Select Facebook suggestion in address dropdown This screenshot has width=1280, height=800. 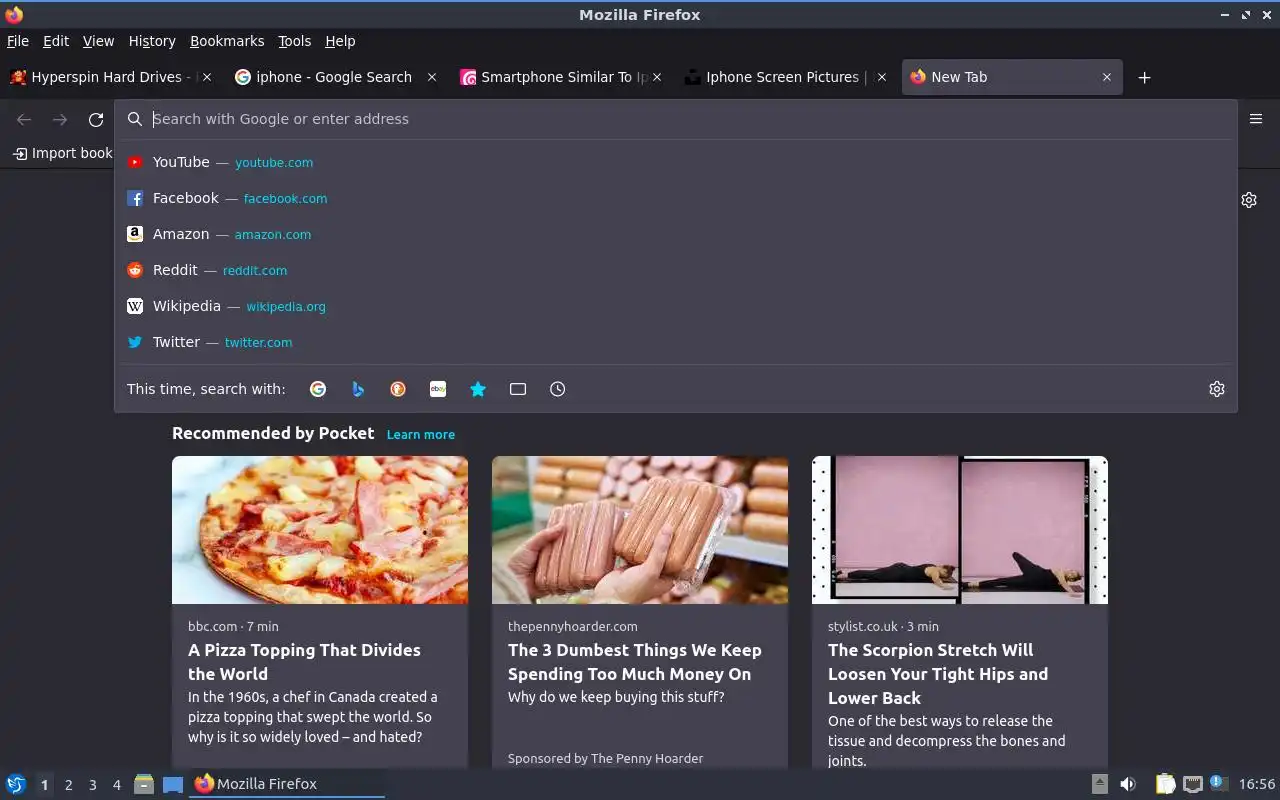676,198
